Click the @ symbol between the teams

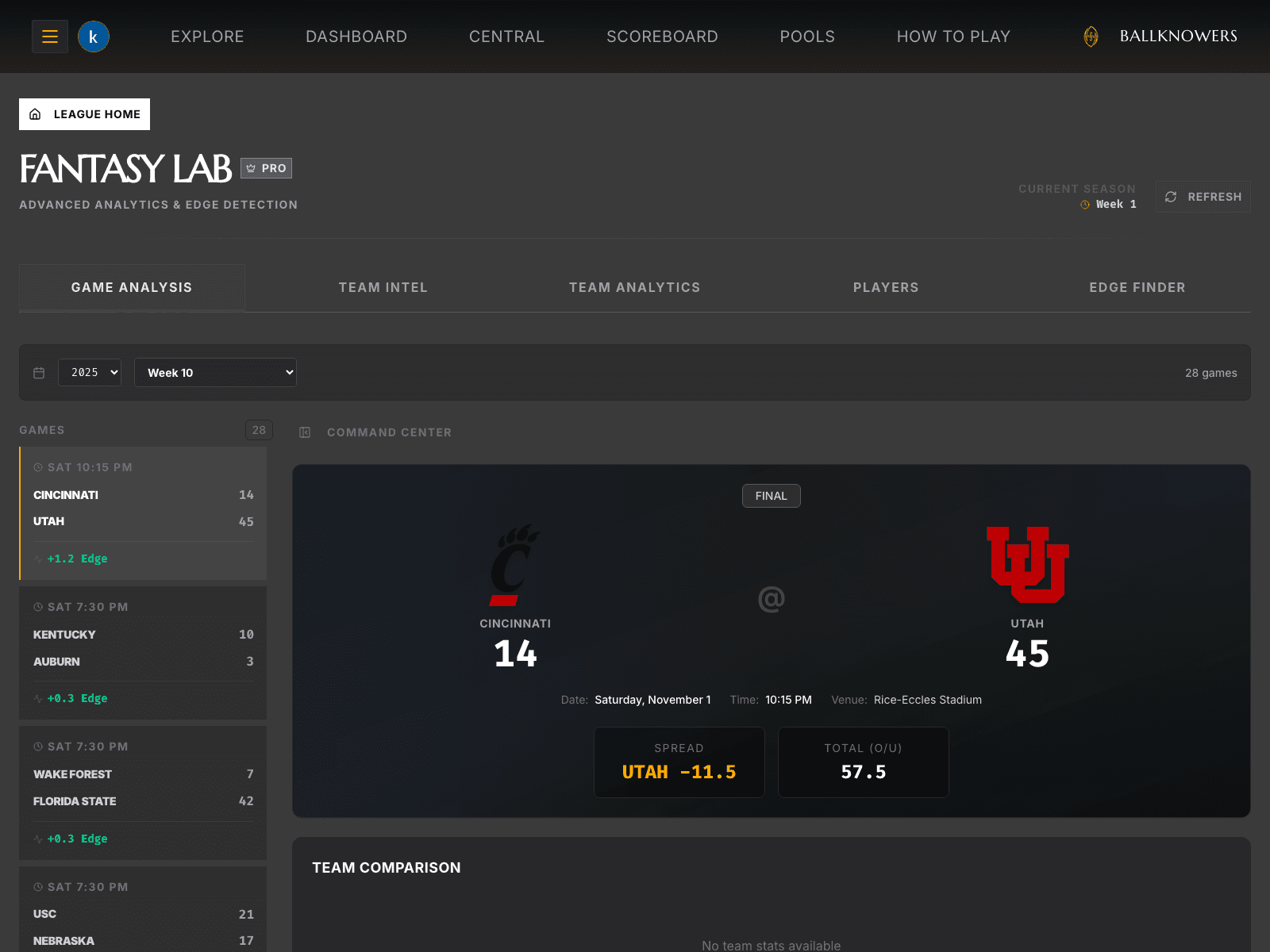click(x=772, y=599)
